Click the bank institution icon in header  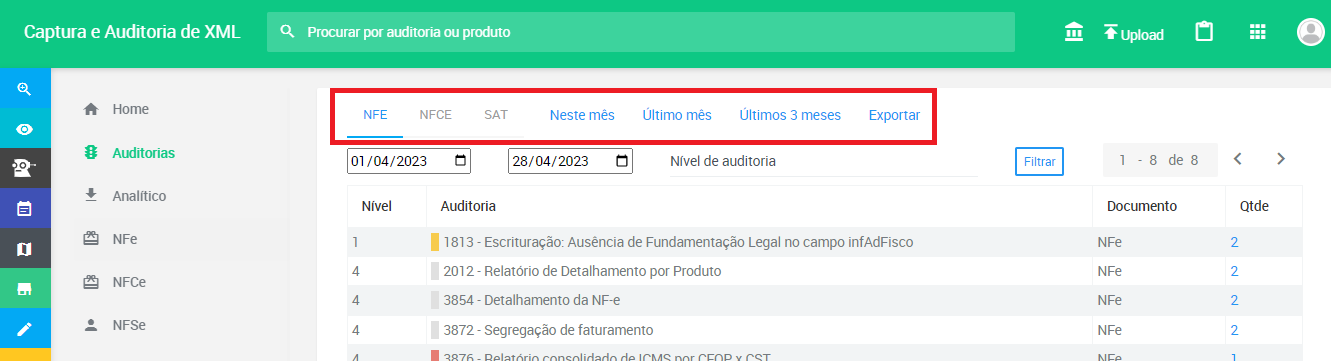(1074, 32)
